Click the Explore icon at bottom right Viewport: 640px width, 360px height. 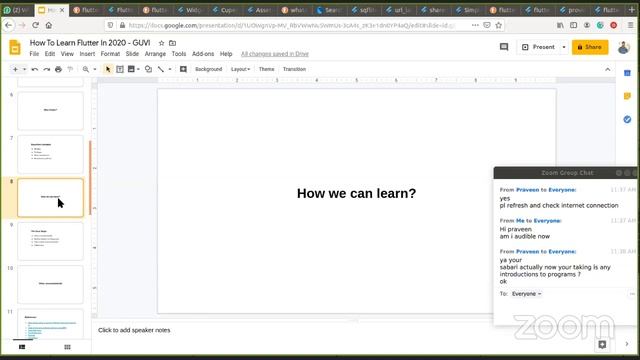(602, 345)
